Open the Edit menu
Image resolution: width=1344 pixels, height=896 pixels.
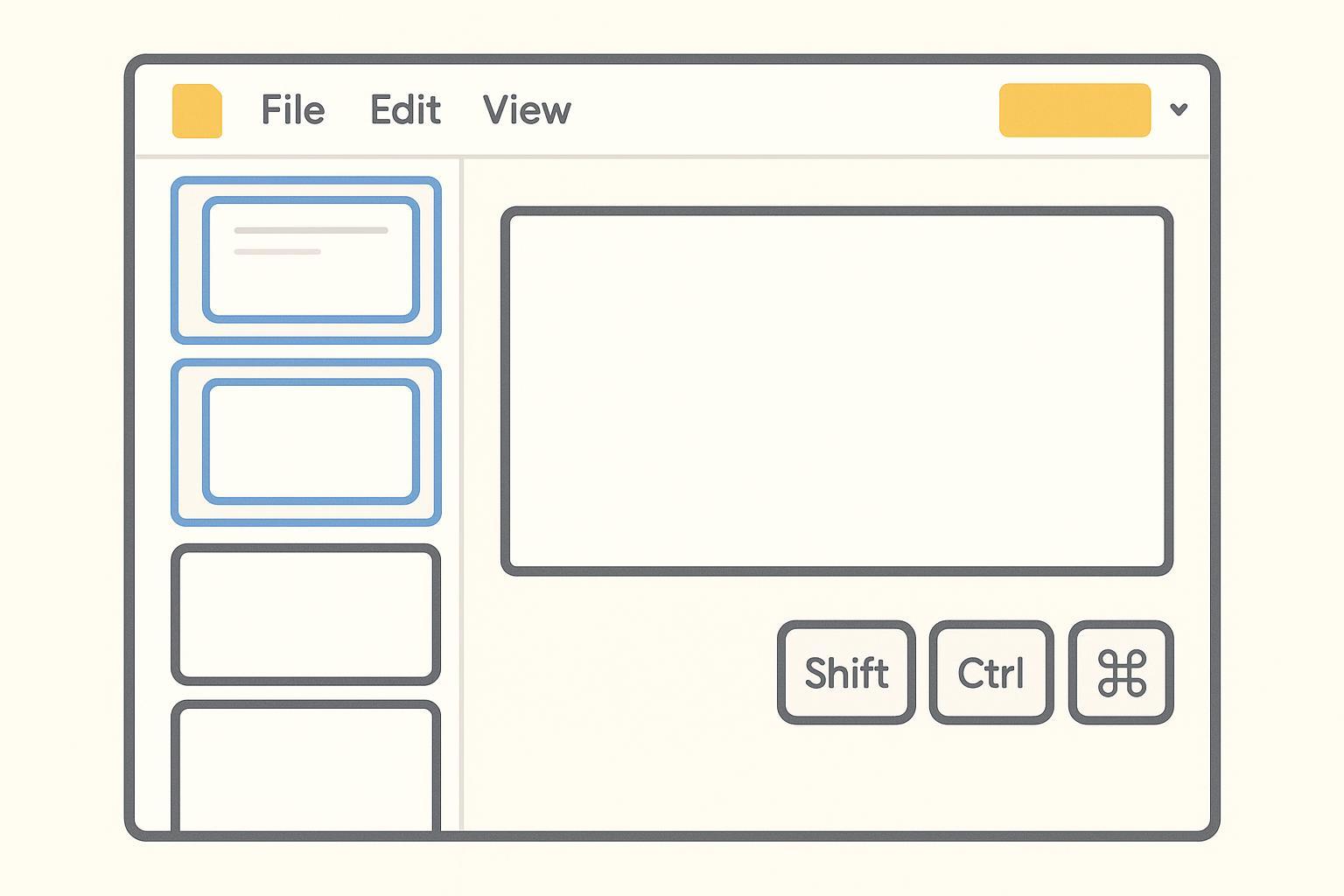click(x=405, y=110)
